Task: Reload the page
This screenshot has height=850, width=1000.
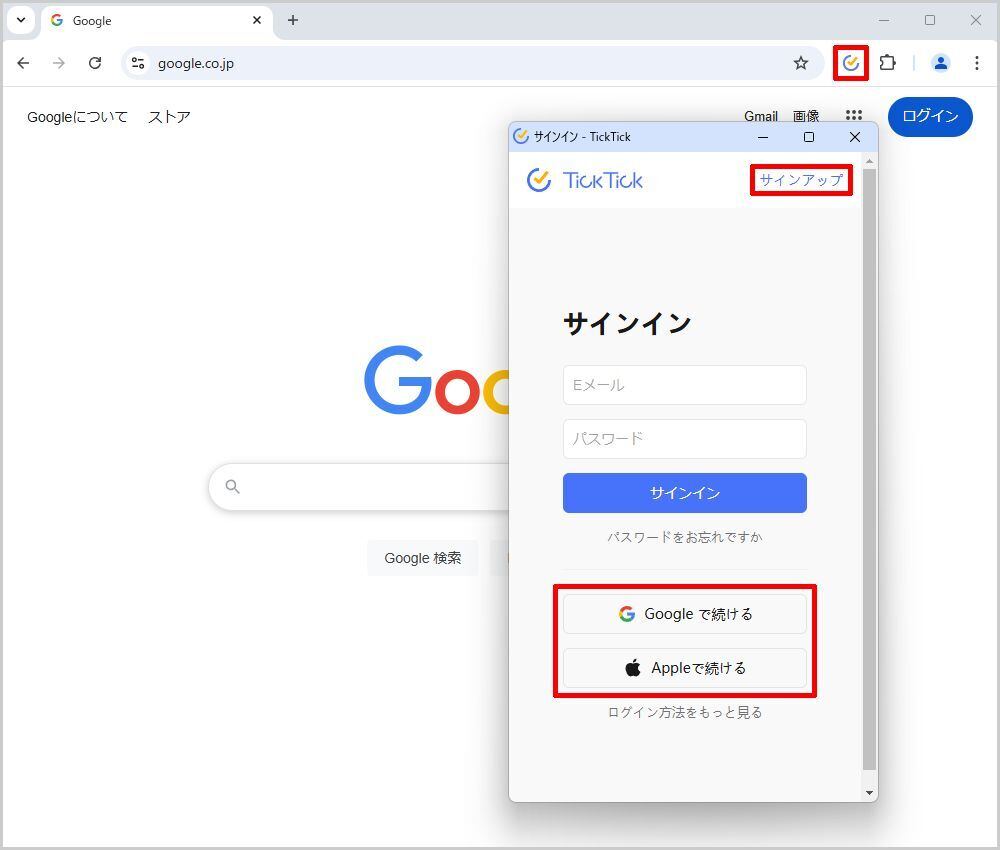Action: pos(95,63)
